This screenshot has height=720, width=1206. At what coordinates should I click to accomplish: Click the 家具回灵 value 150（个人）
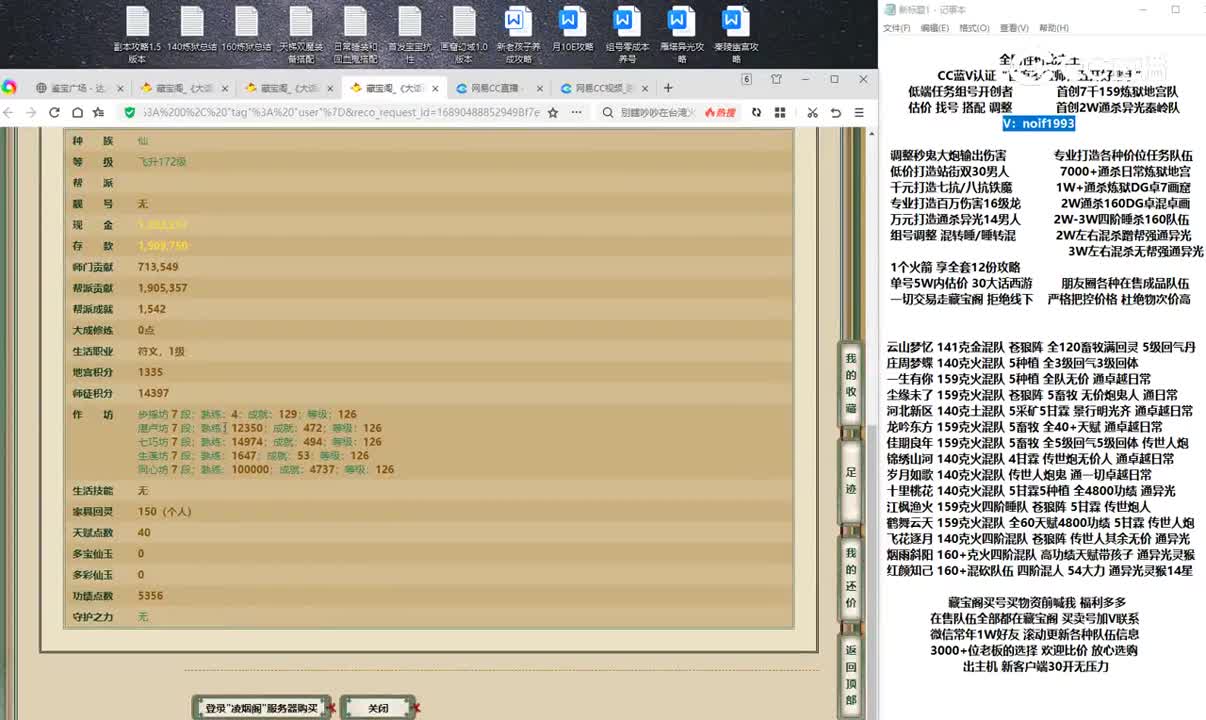click(x=164, y=512)
